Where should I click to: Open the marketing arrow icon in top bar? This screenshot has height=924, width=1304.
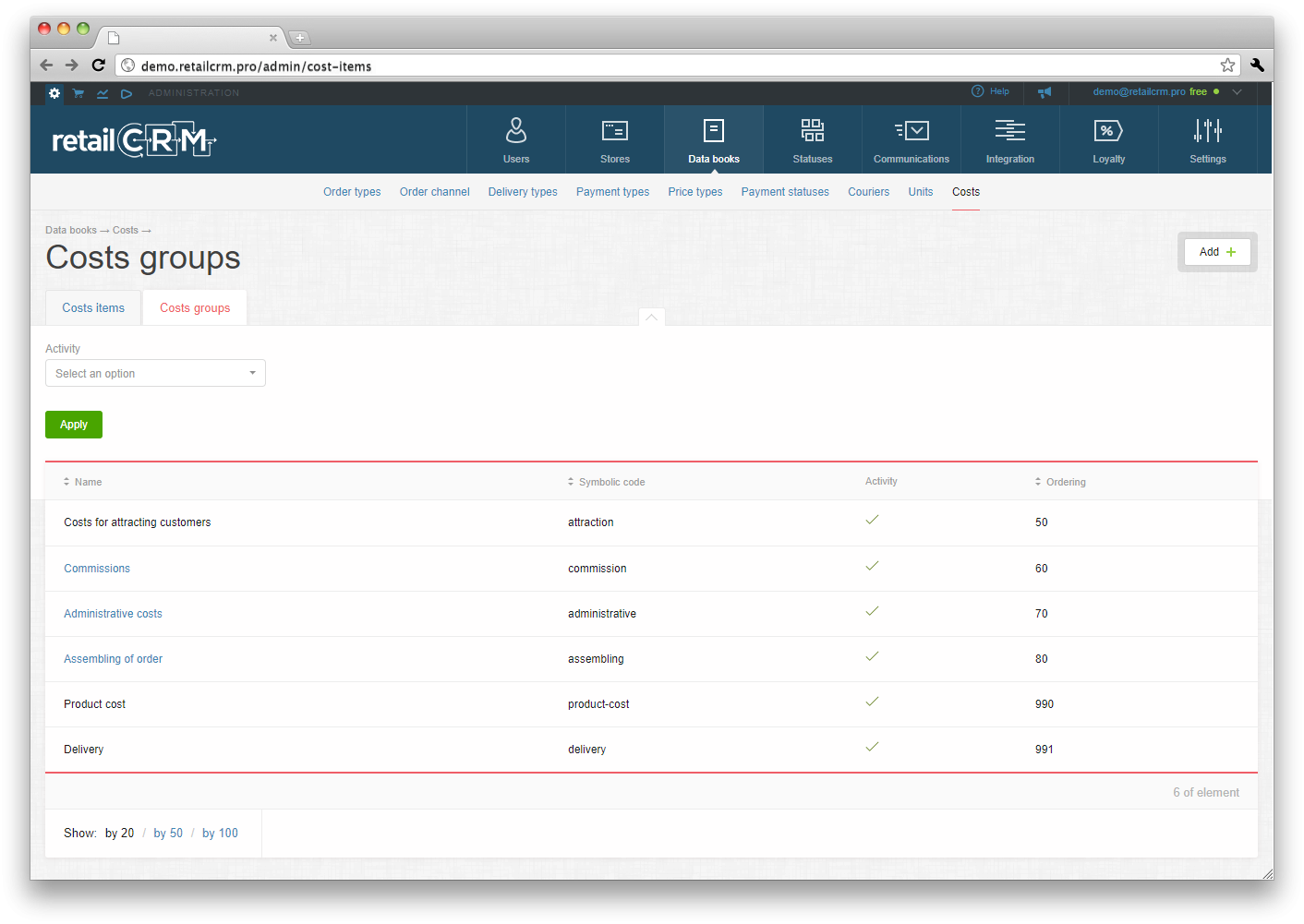pyautogui.click(x=127, y=93)
